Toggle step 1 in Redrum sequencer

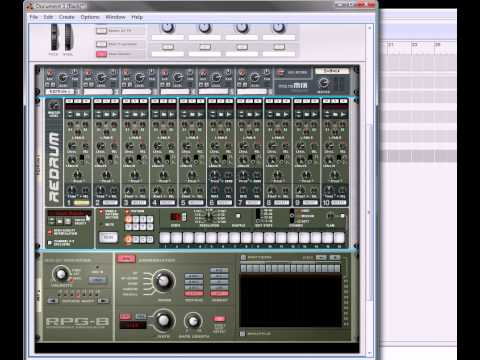click(x=165, y=237)
